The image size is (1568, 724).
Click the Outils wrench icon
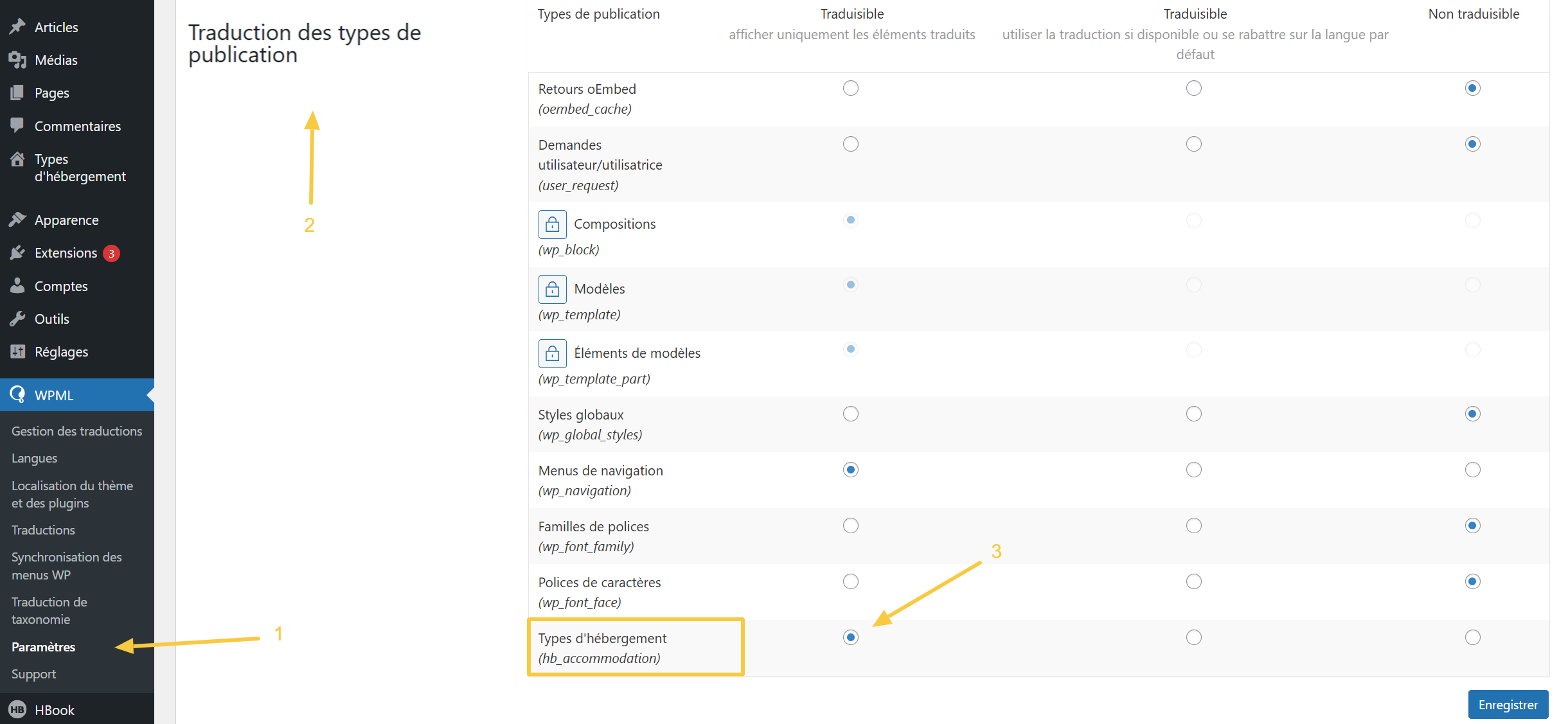pyautogui.click(x=17, y=319)
